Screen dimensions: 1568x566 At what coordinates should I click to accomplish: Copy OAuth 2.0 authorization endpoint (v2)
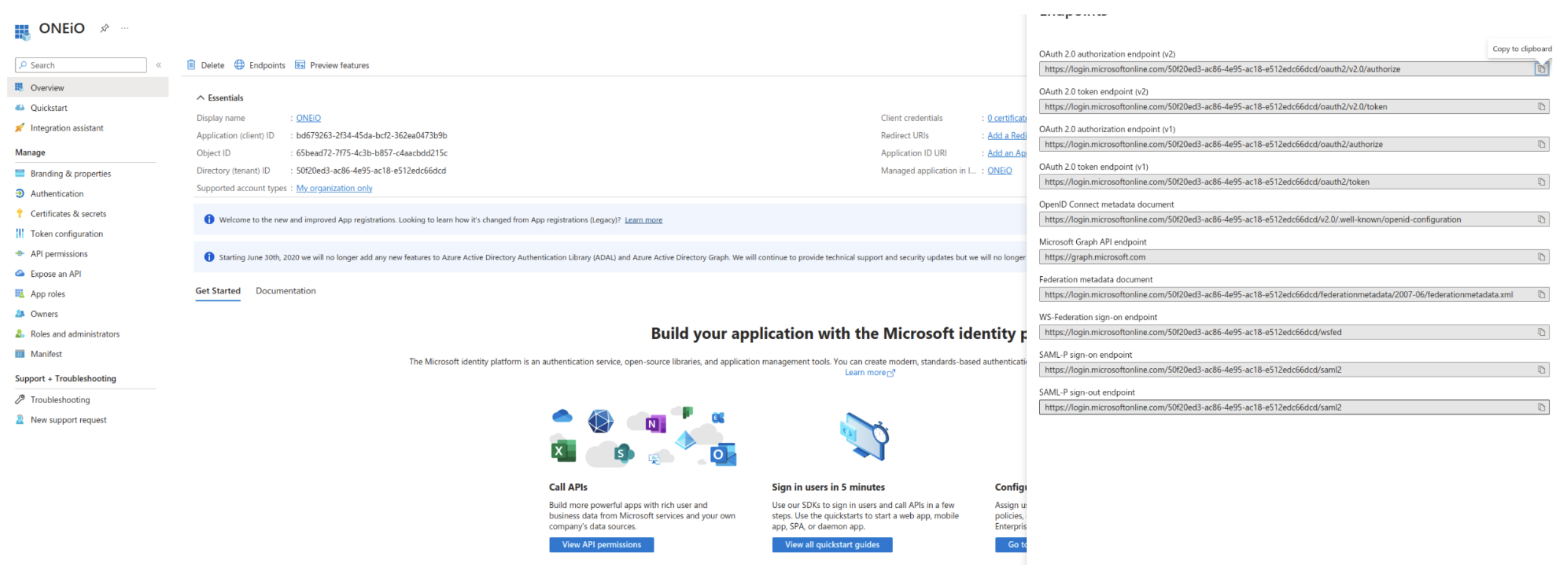pos(1540,69)
